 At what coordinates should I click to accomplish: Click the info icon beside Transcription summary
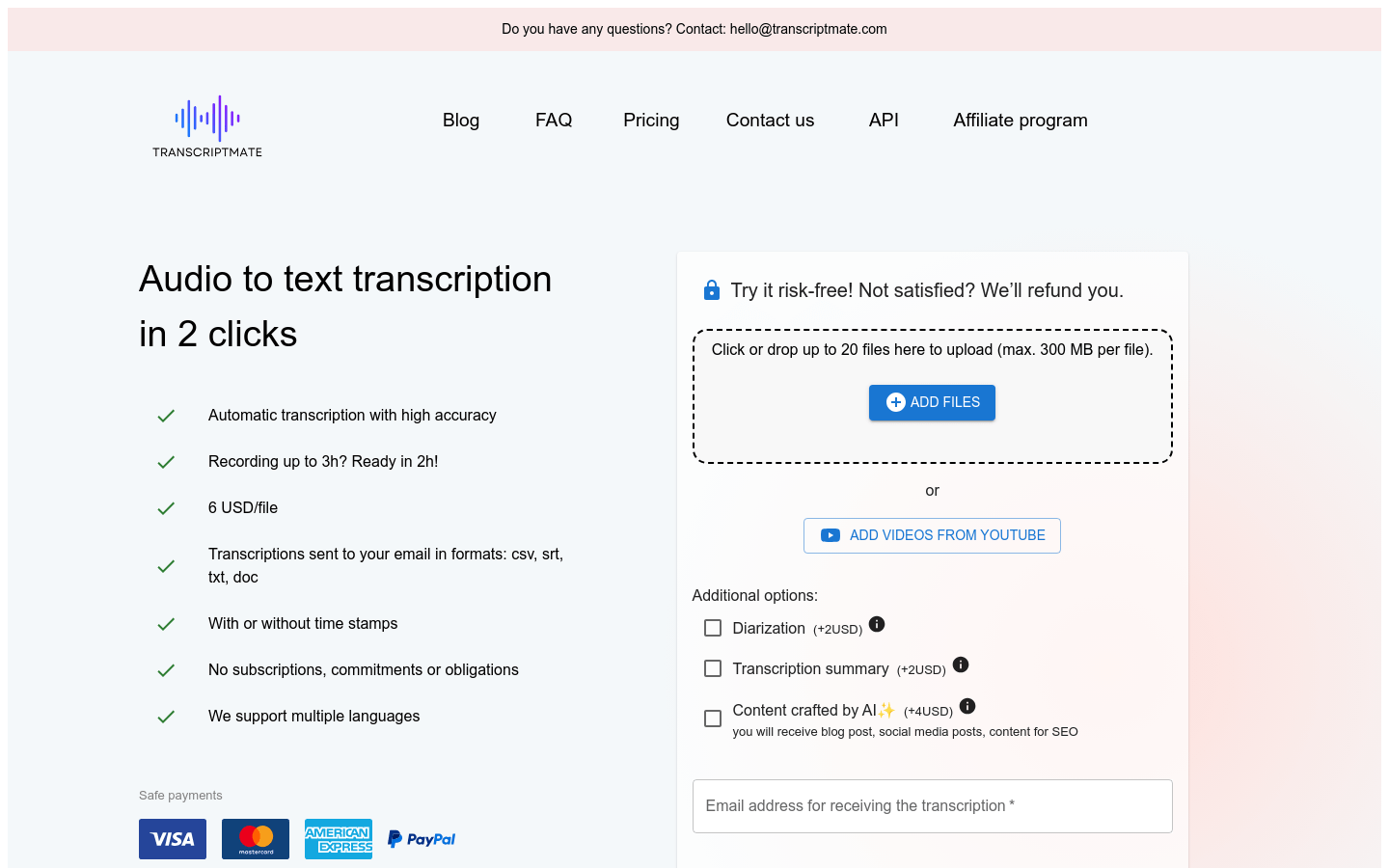pos(961,665)
